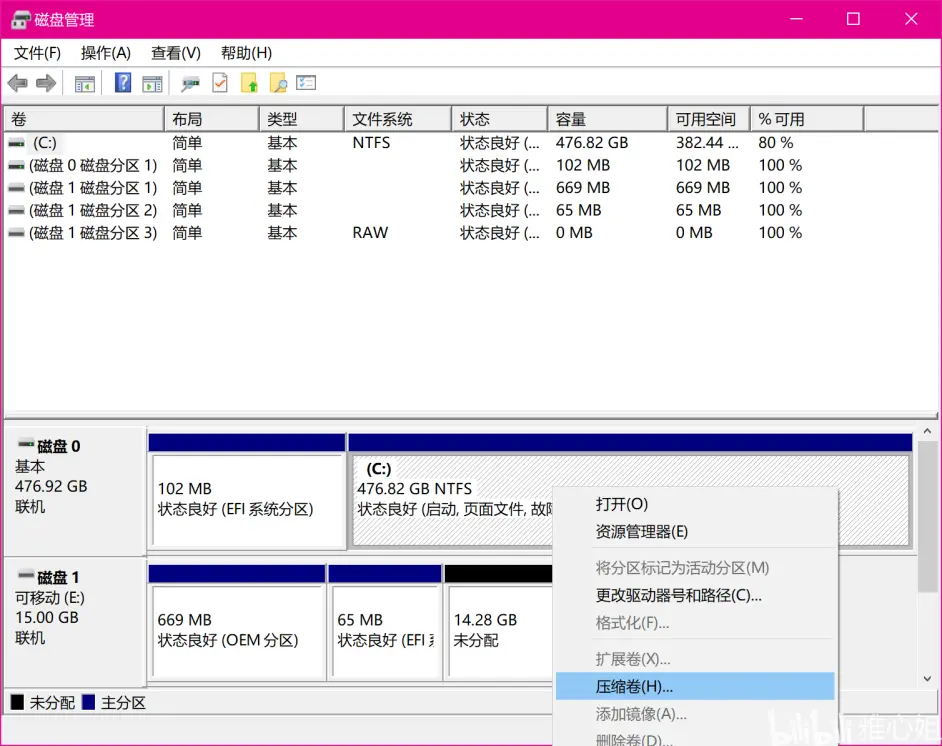Click the list settings toolbar icon

306,82
